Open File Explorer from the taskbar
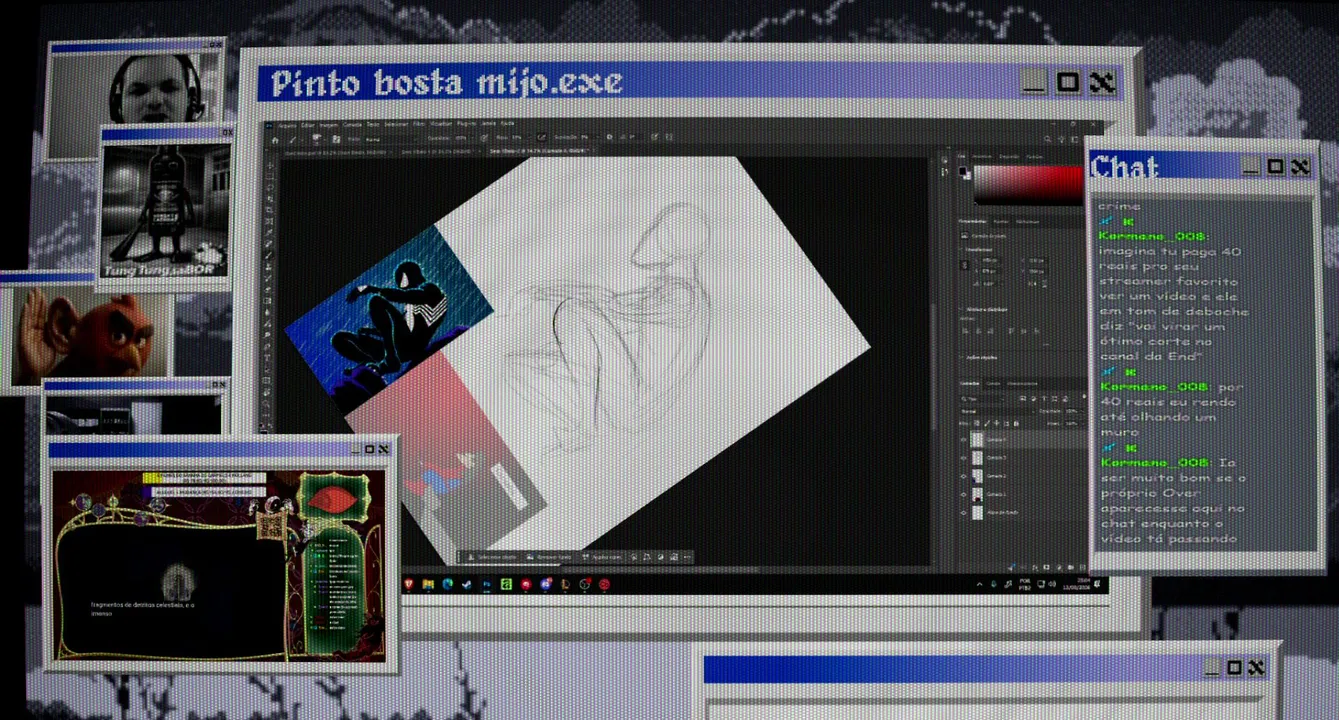This screenshot has width=1339, height=720. click(x=428, y=584)
